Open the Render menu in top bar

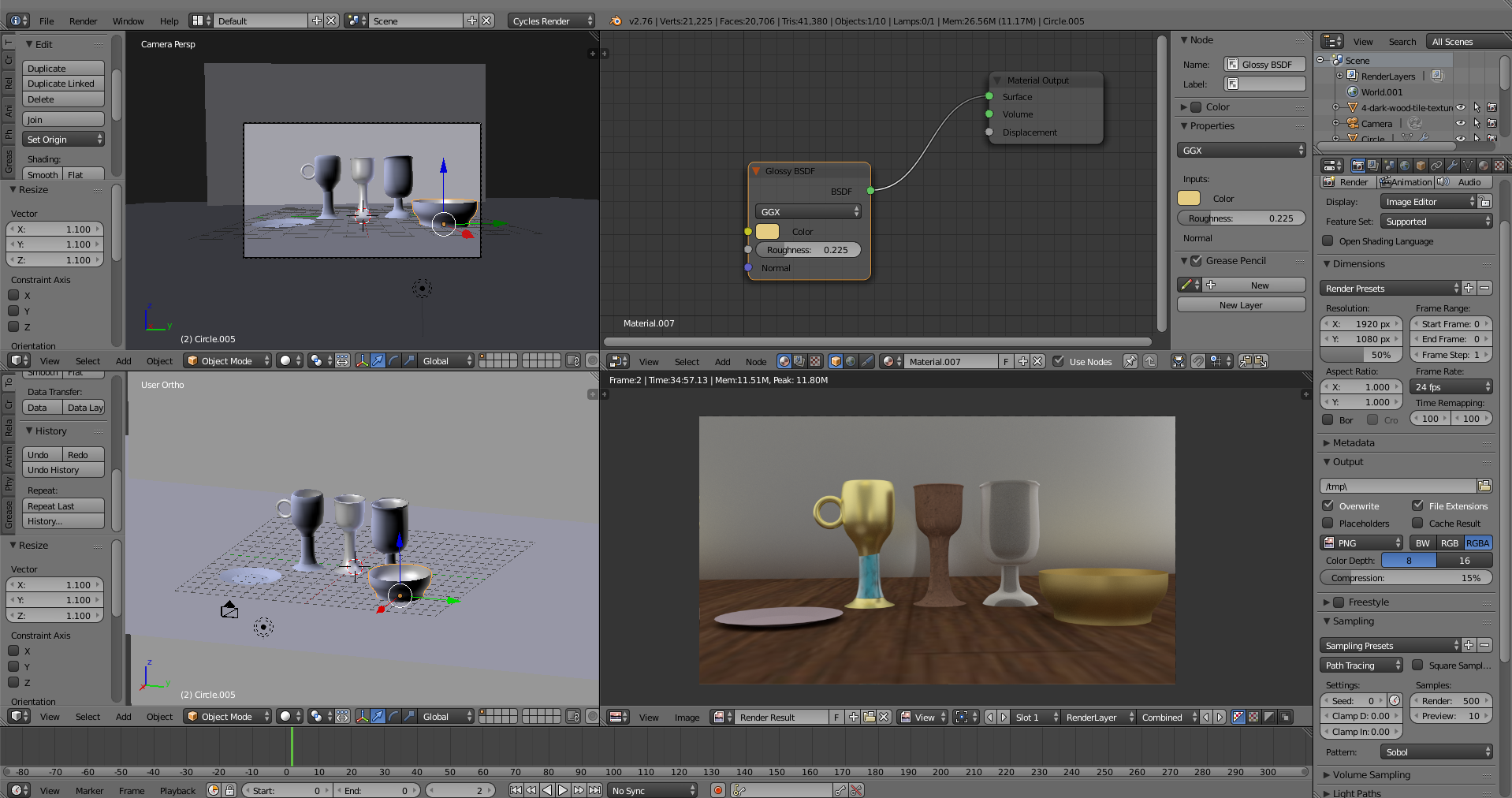(x=83, y=21)
